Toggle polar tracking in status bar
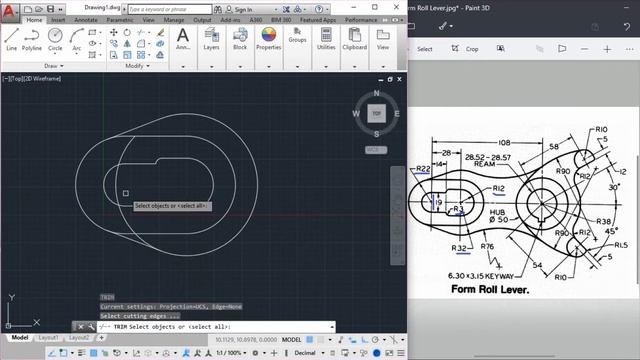 pyautogui.click(x=375, y=340)
